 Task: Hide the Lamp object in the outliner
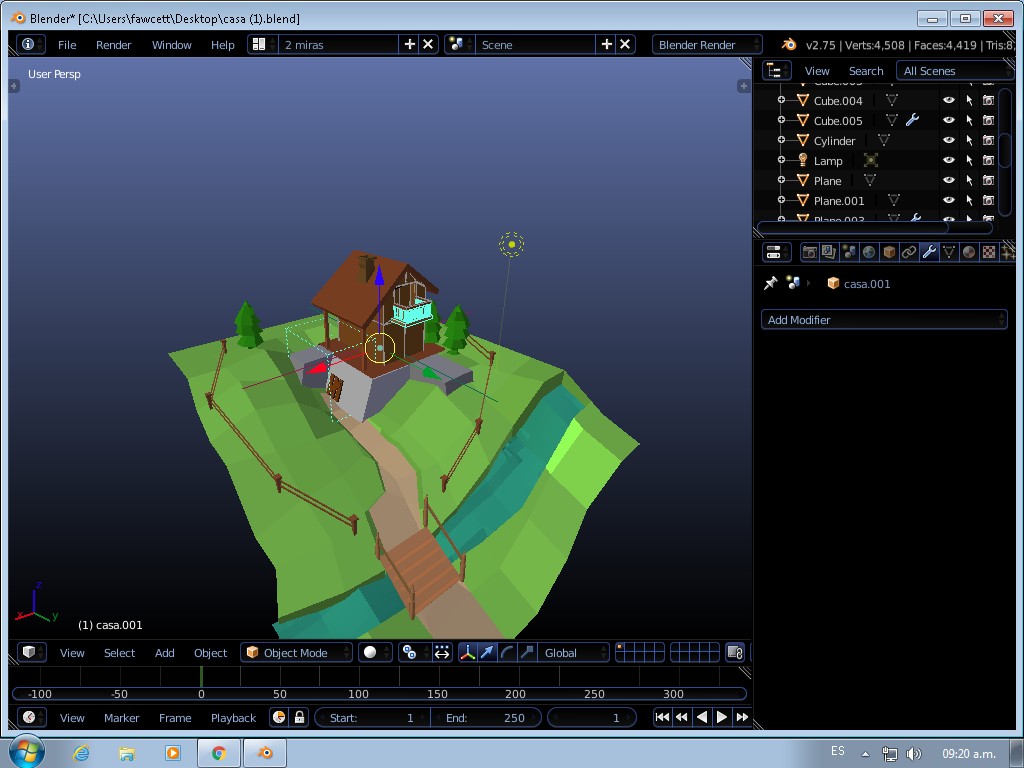point(947,160)
